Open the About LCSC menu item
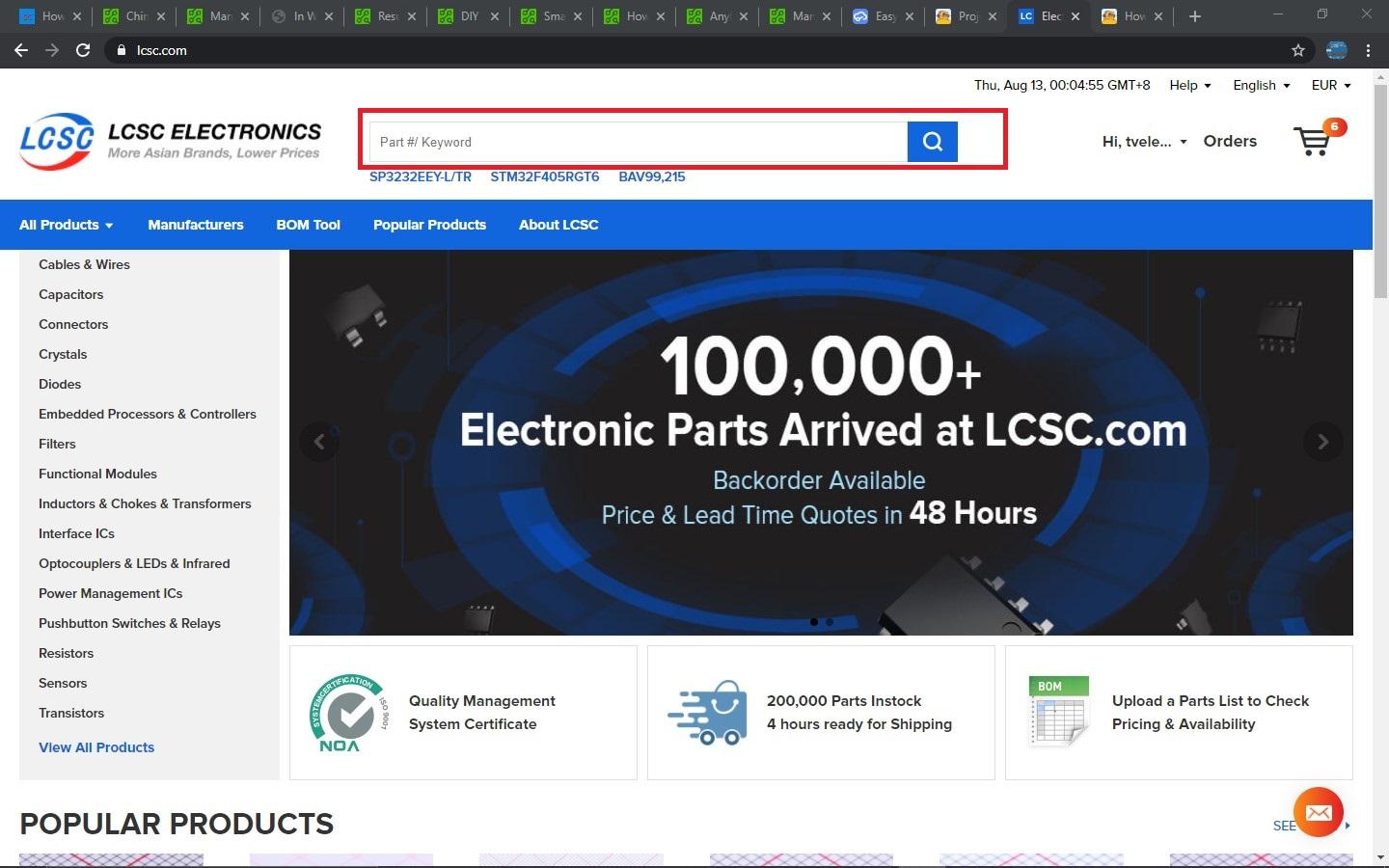This screenshot has height=868, width=1389. tap(558, 225)
